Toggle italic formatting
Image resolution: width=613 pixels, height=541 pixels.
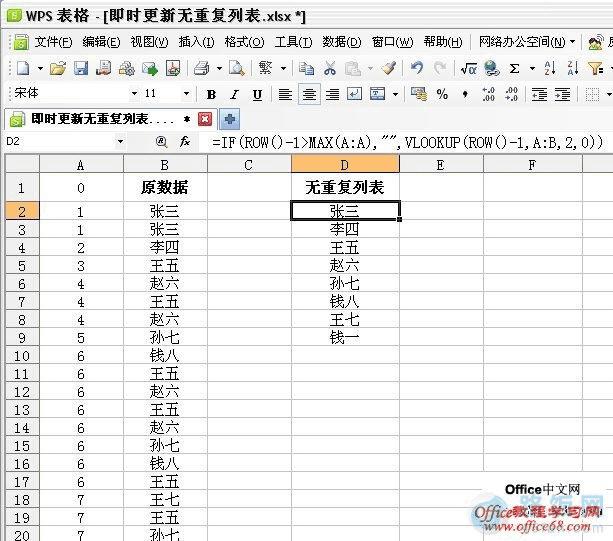point(234,94)
